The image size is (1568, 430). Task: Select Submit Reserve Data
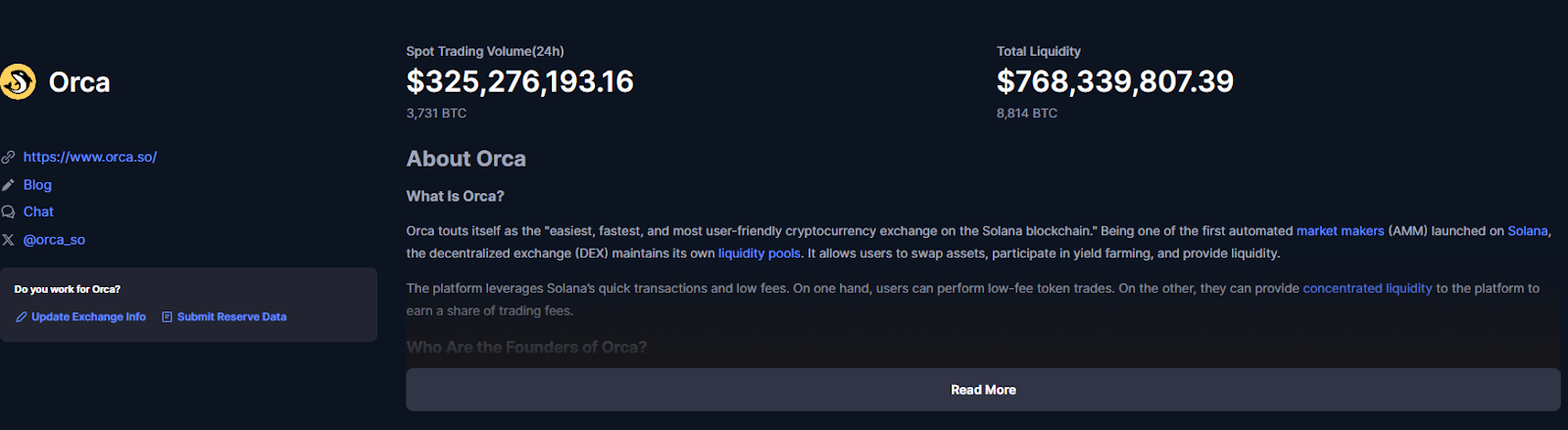(232, 317)
